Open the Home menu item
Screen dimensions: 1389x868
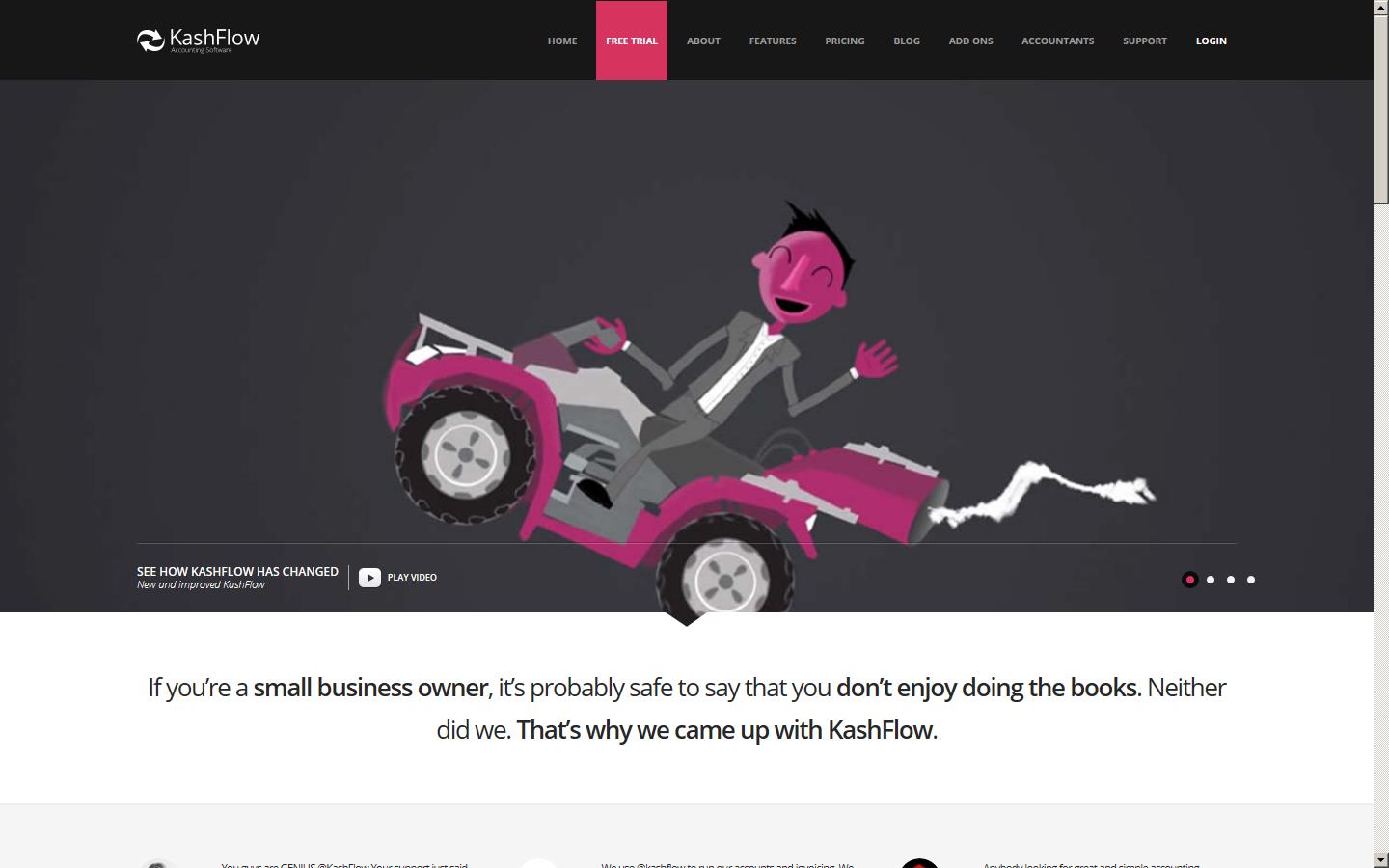[562, 41]
